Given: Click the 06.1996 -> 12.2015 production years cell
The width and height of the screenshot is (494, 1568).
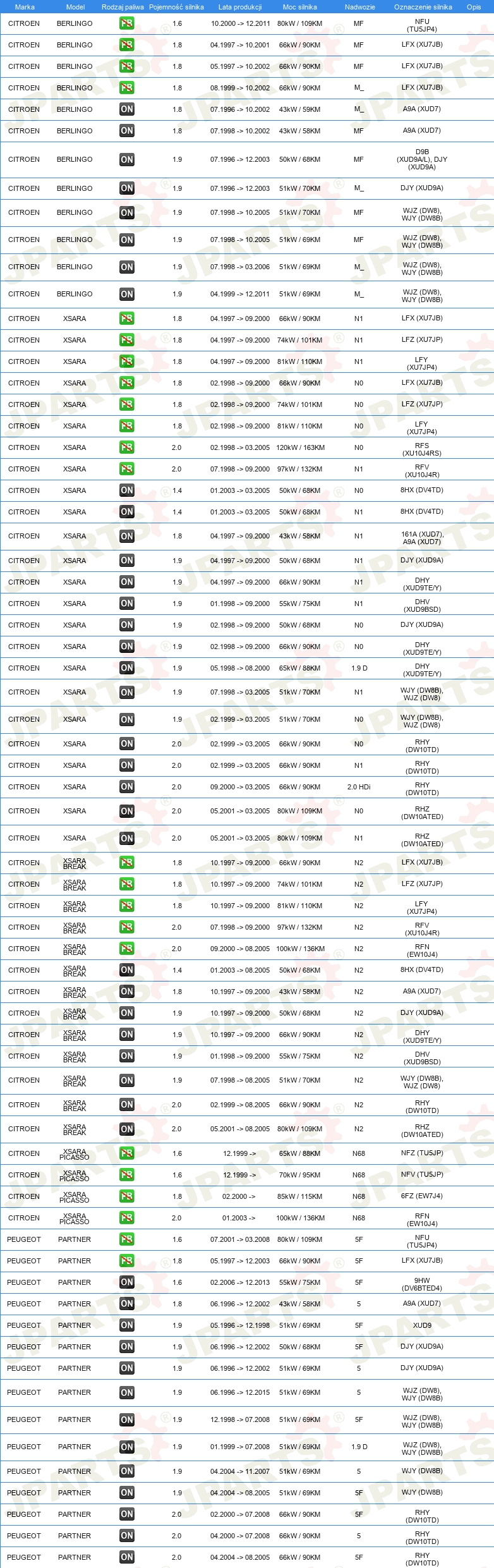Looking at the screenshot, I should 240,1392.
